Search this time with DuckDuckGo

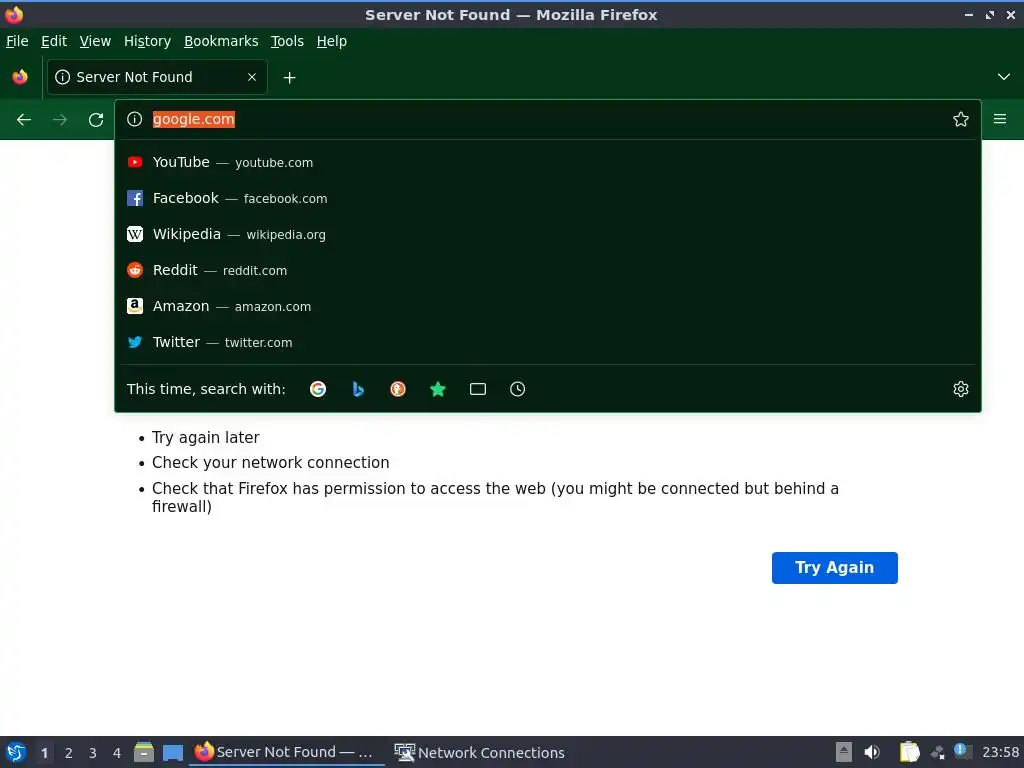click(x=398, y=389)
